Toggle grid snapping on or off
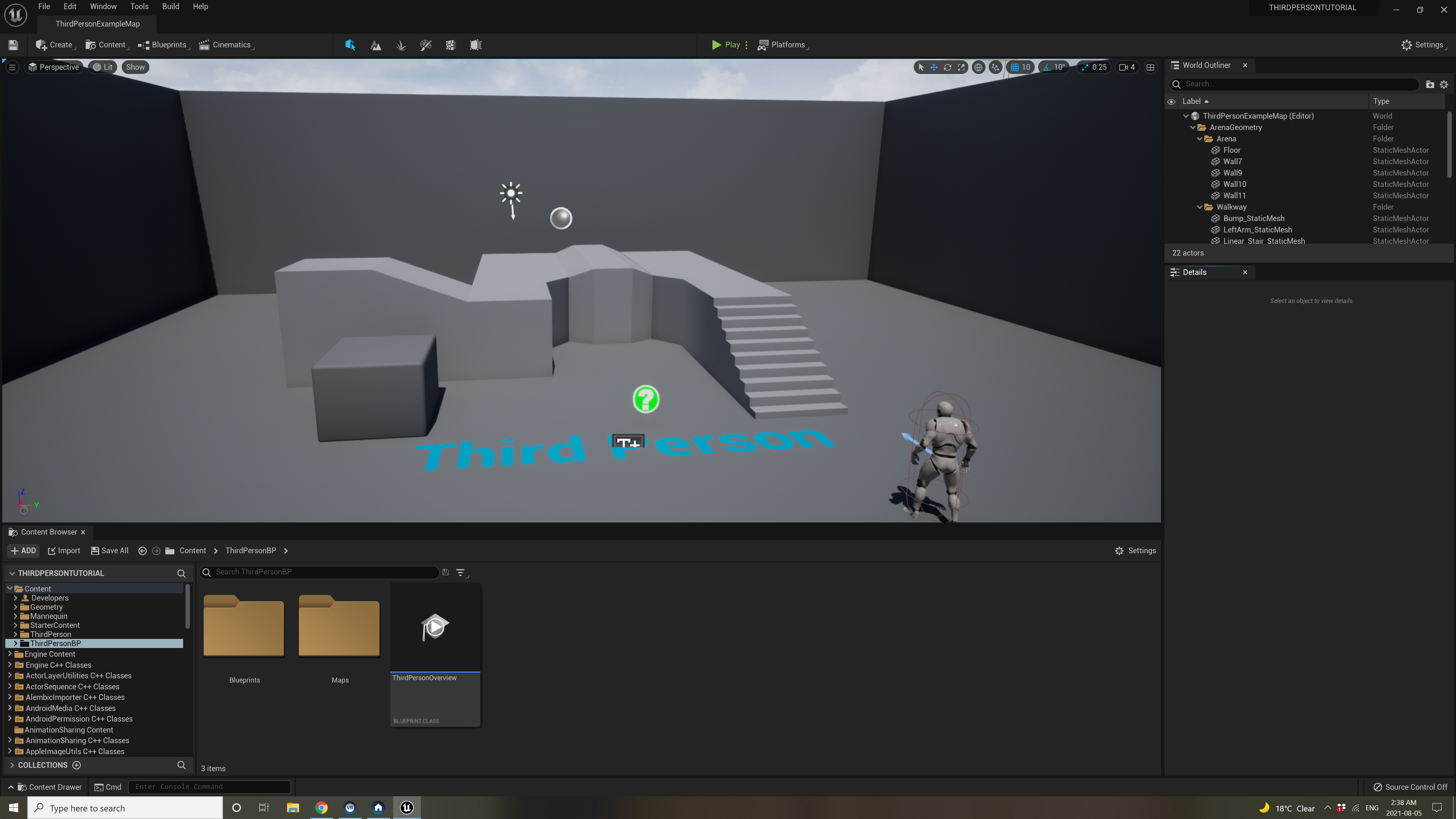 (1015, 67)
